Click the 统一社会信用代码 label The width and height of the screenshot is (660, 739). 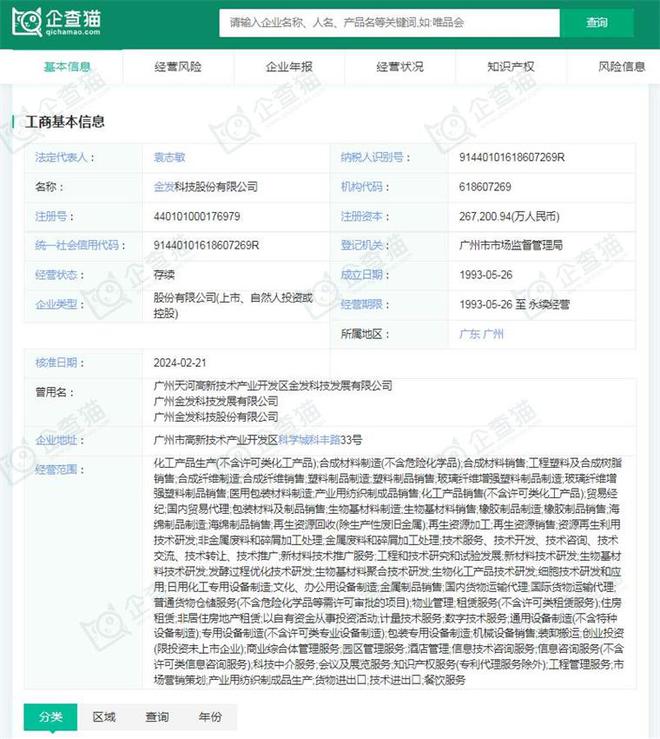coord(80,245)
